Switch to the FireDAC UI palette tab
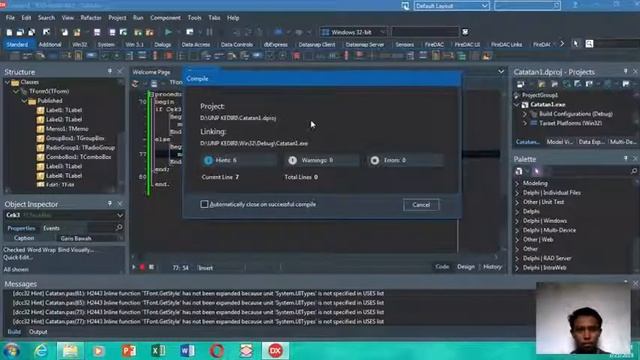 (x=467, y=44)
